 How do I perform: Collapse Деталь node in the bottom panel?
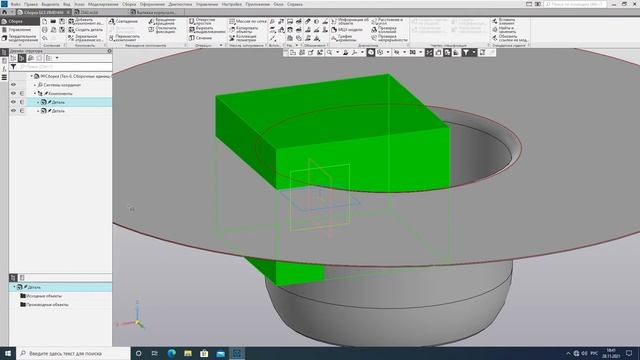[14, 287]
